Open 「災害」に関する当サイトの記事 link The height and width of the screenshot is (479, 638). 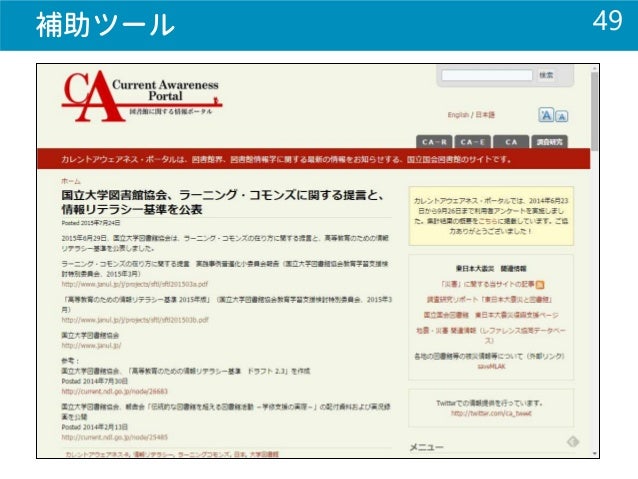487,284
